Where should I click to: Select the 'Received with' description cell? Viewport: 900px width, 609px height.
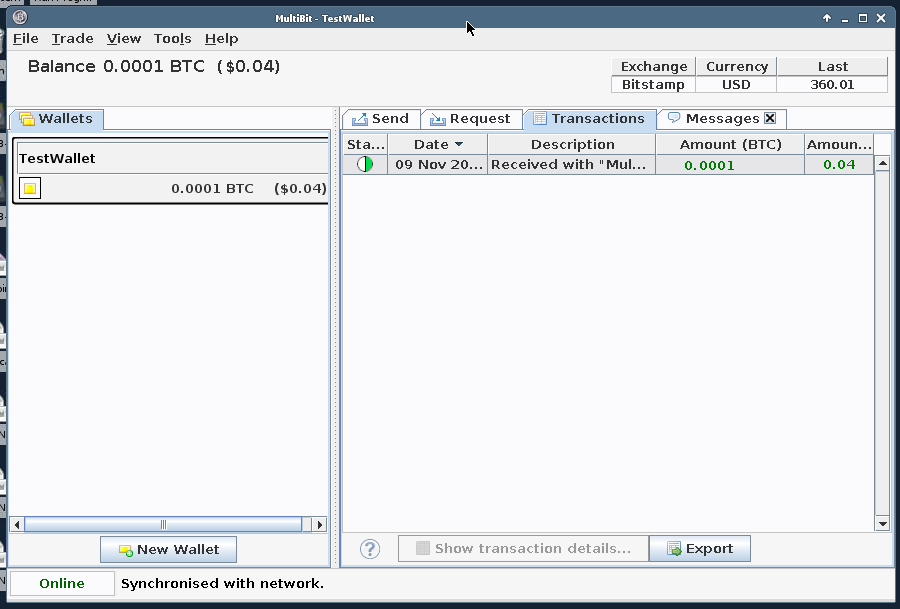pos(572,165)
